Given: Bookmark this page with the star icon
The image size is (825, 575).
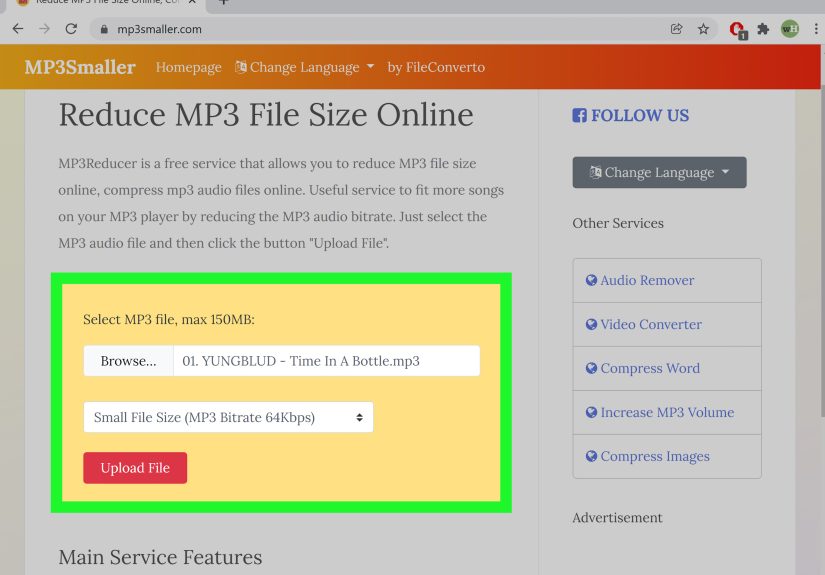Looking at the screenshot, I should (x=703, y=29).
